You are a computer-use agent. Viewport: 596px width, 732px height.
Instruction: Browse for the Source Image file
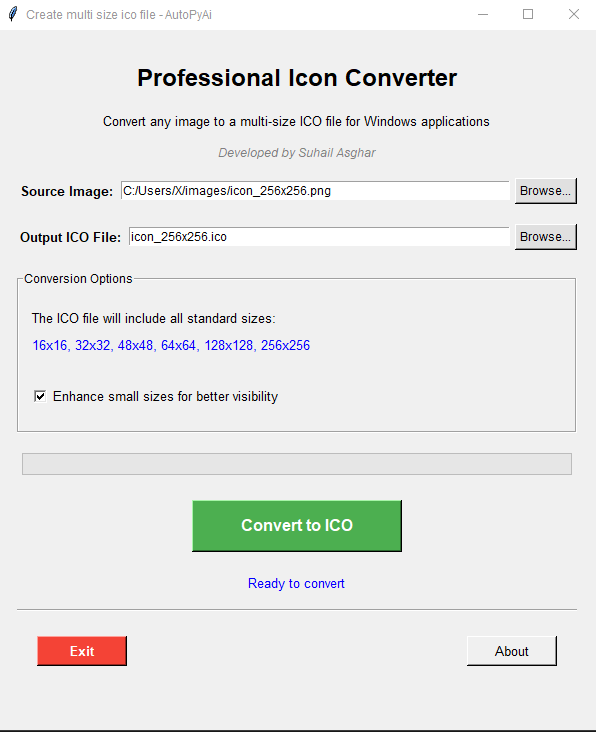[546, 191]
